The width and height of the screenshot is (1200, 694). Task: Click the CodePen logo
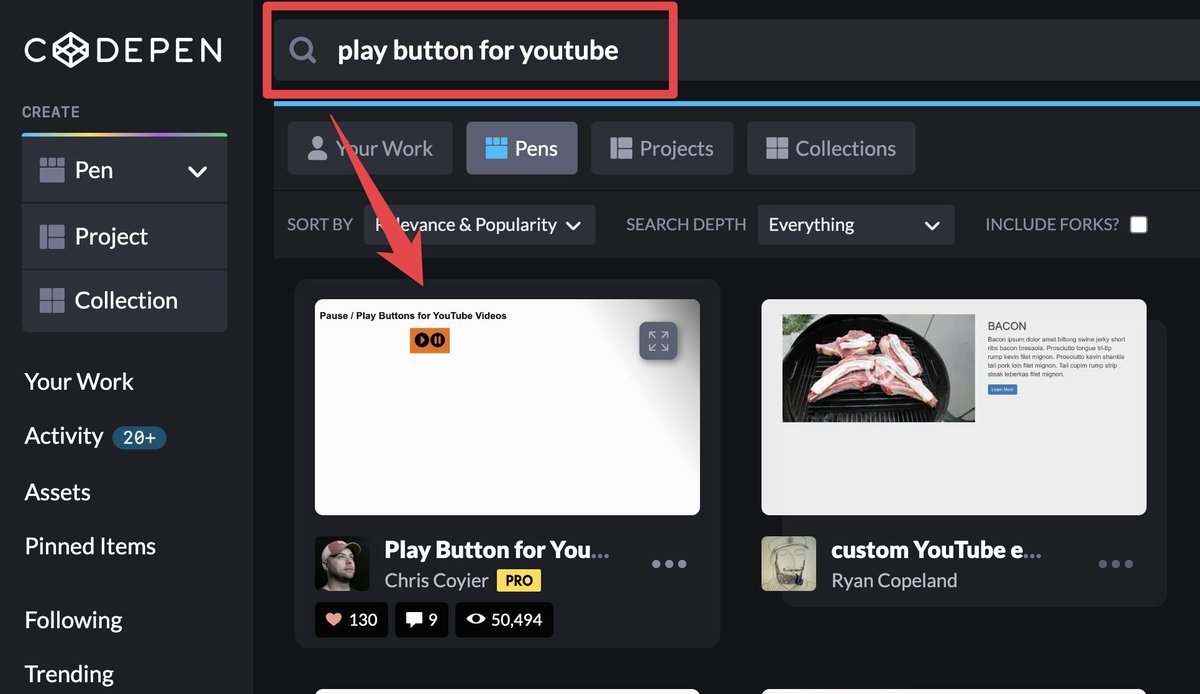123,50
